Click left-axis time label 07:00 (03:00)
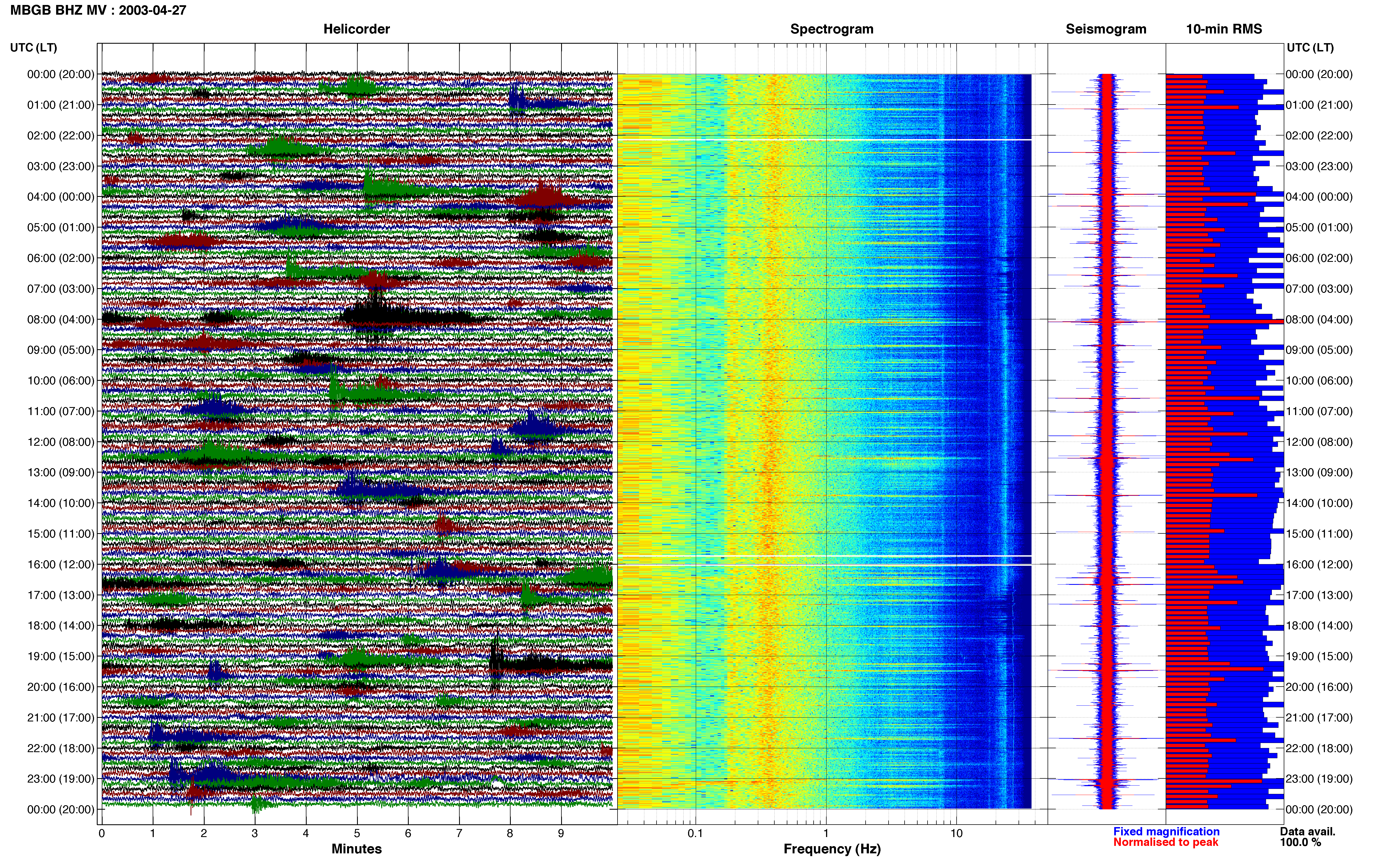 [x=61, y=289]
